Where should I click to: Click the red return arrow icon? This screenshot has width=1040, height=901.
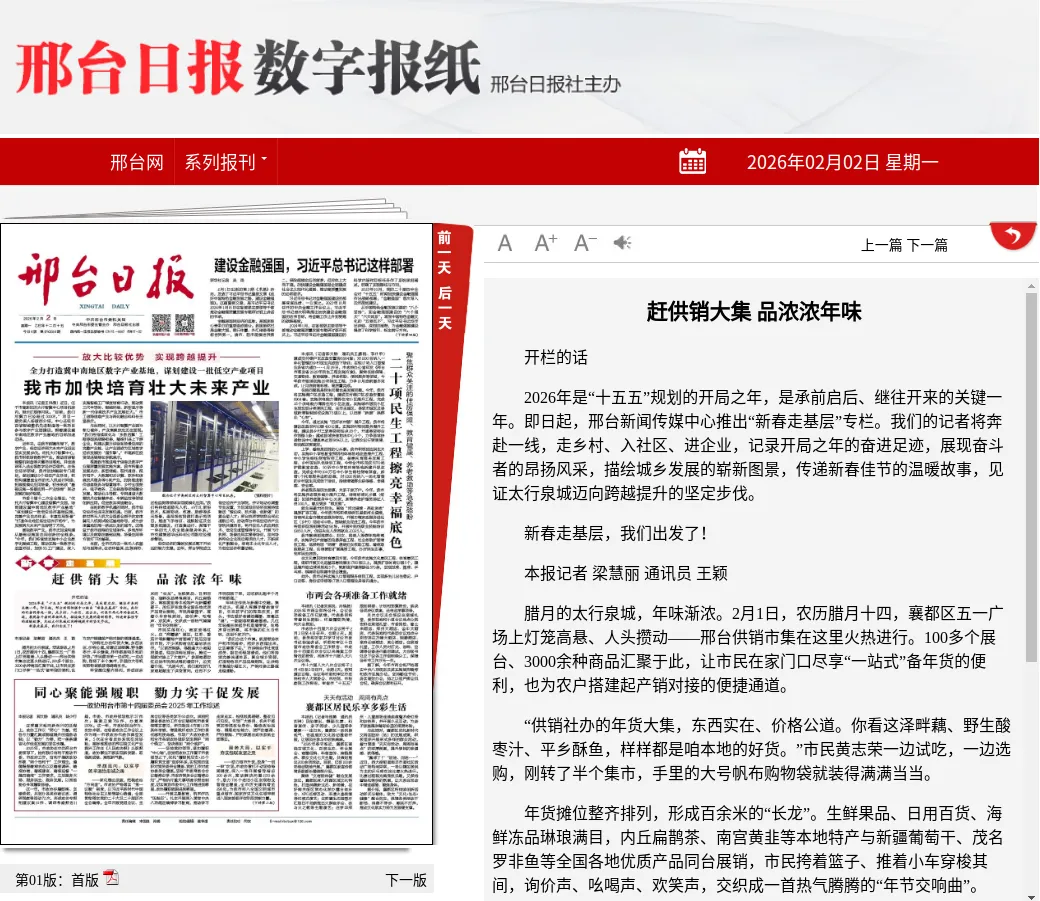coord(1013,236)
